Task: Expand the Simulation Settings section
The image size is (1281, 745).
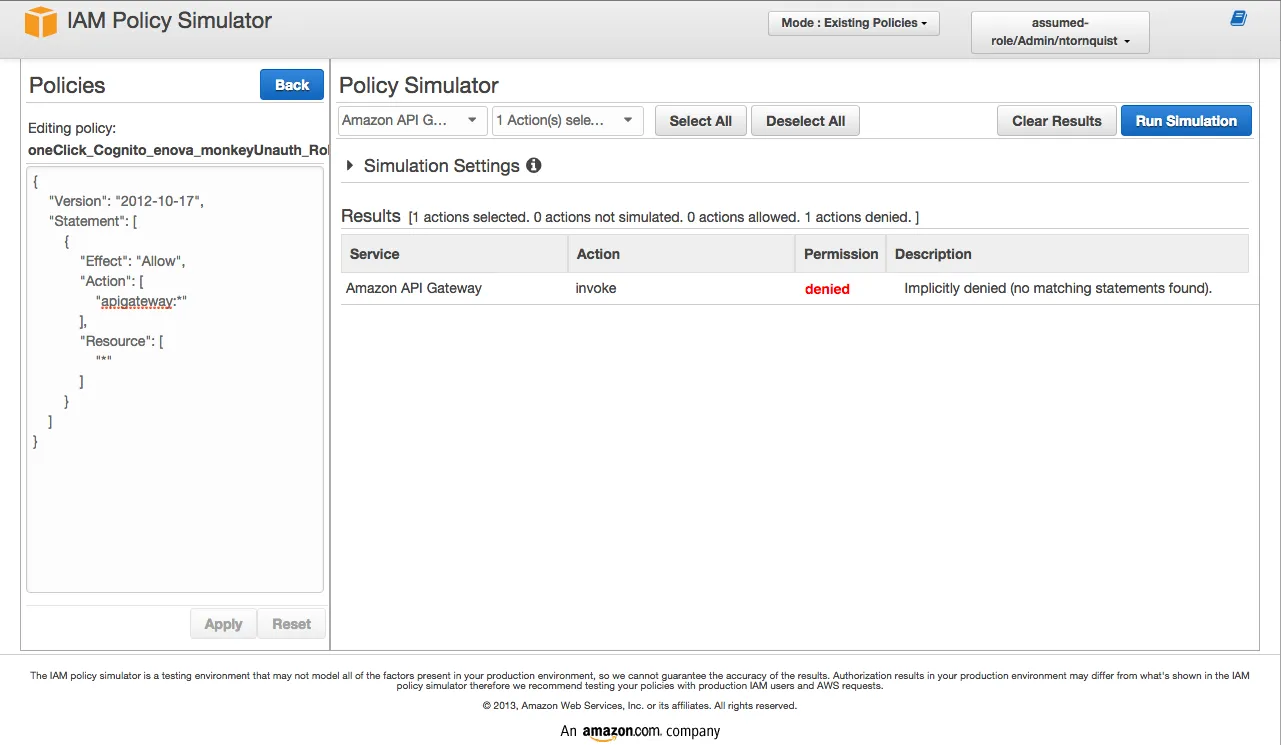Action: [350, 166]
